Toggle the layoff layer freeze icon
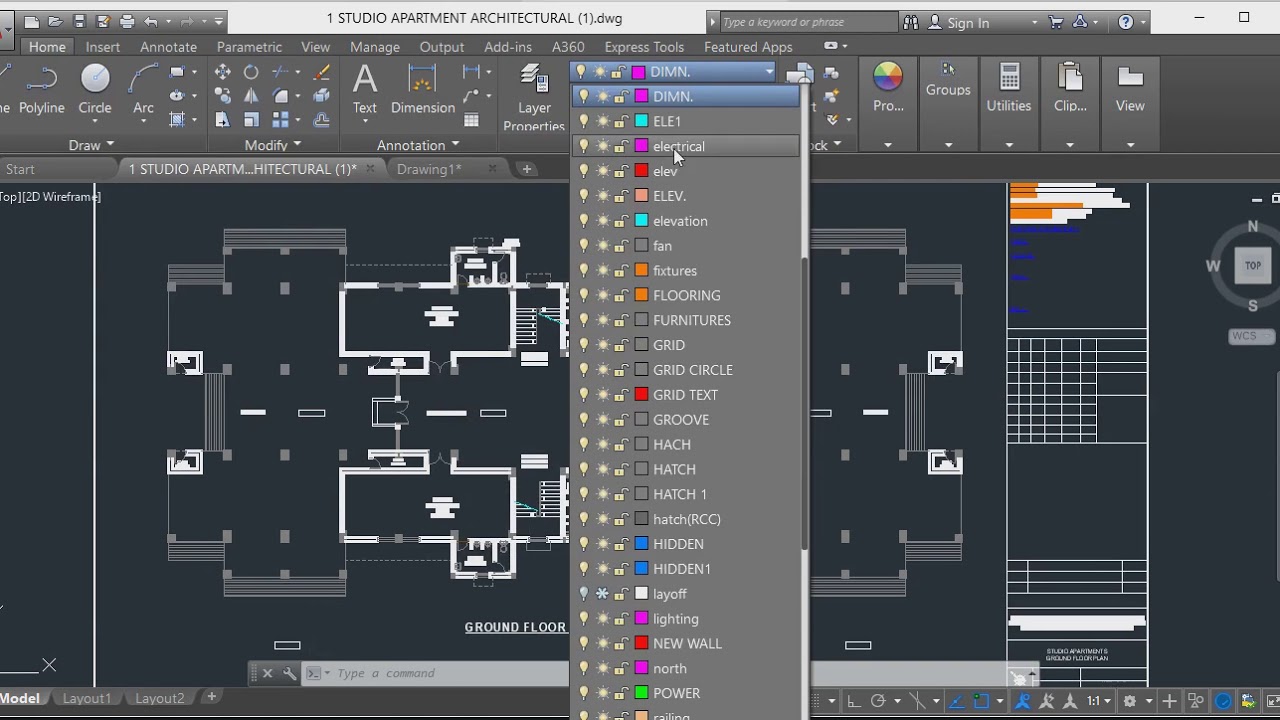 pyautogui.click(x=602, y=594)
